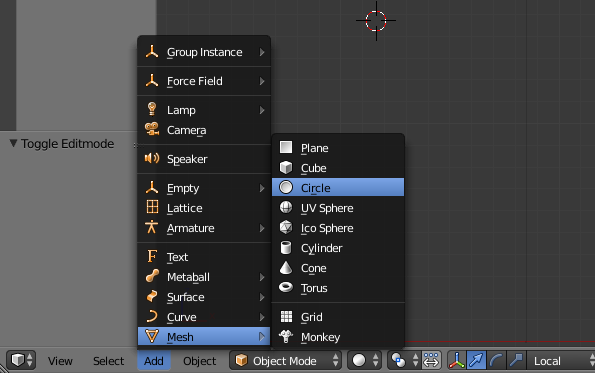Click the Monkey head icon
The width and height of the screenshot is (595, 373).
286,336
